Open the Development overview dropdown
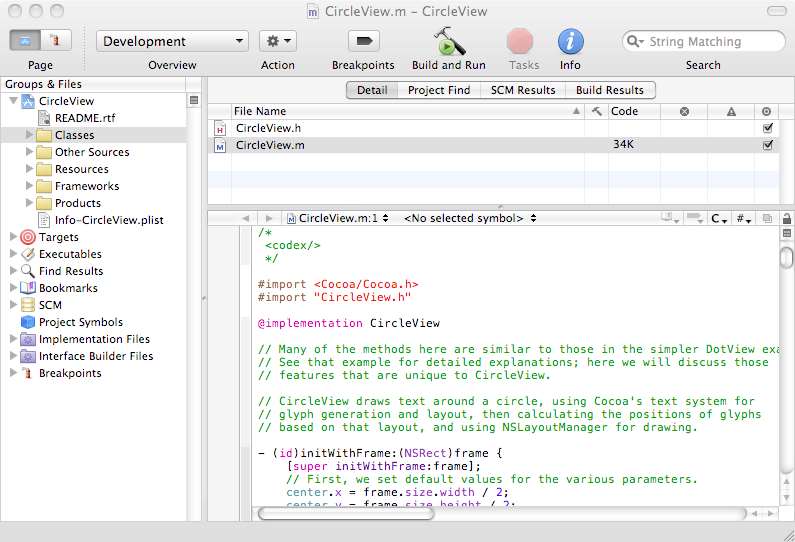Image resolution: width=795 pixels, height=542 pixels. [x=172, y=41]
